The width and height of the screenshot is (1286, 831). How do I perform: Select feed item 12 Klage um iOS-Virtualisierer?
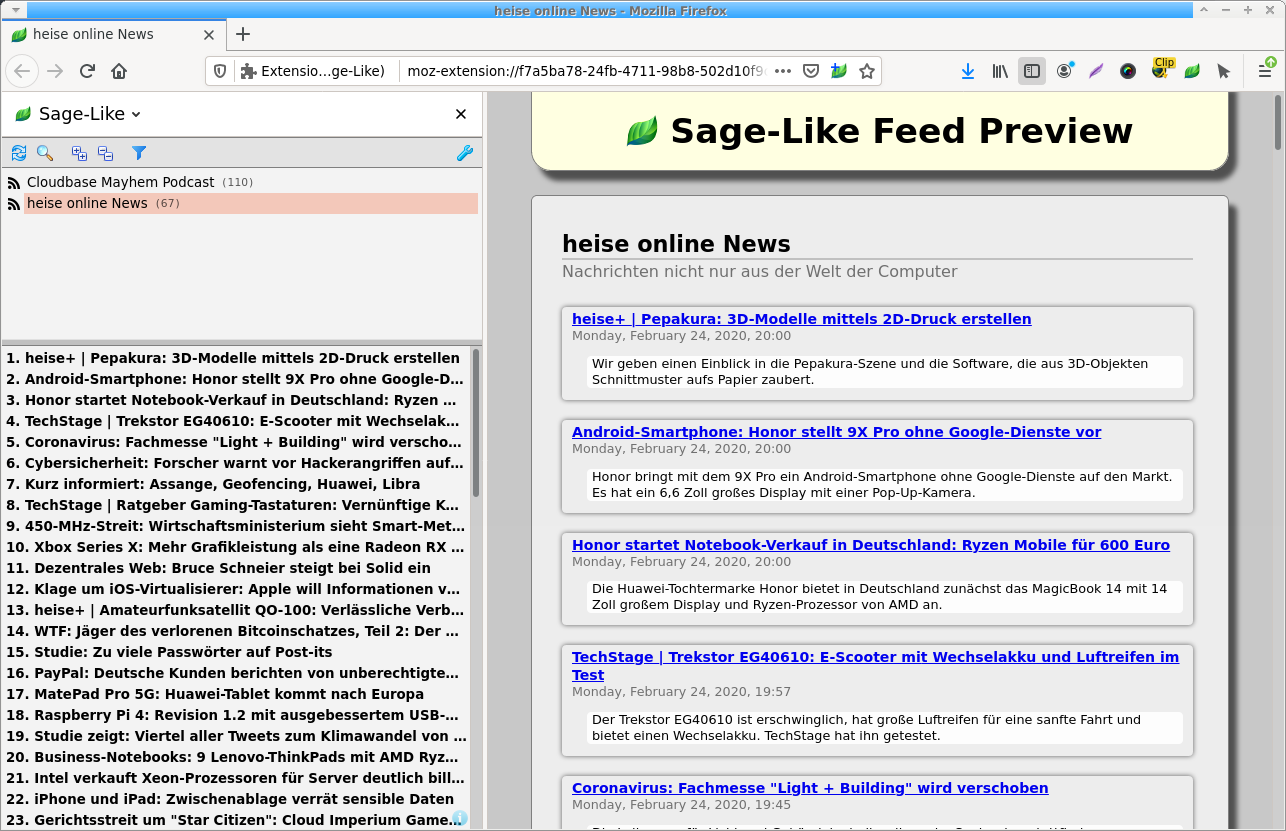(x=236, y=589)
